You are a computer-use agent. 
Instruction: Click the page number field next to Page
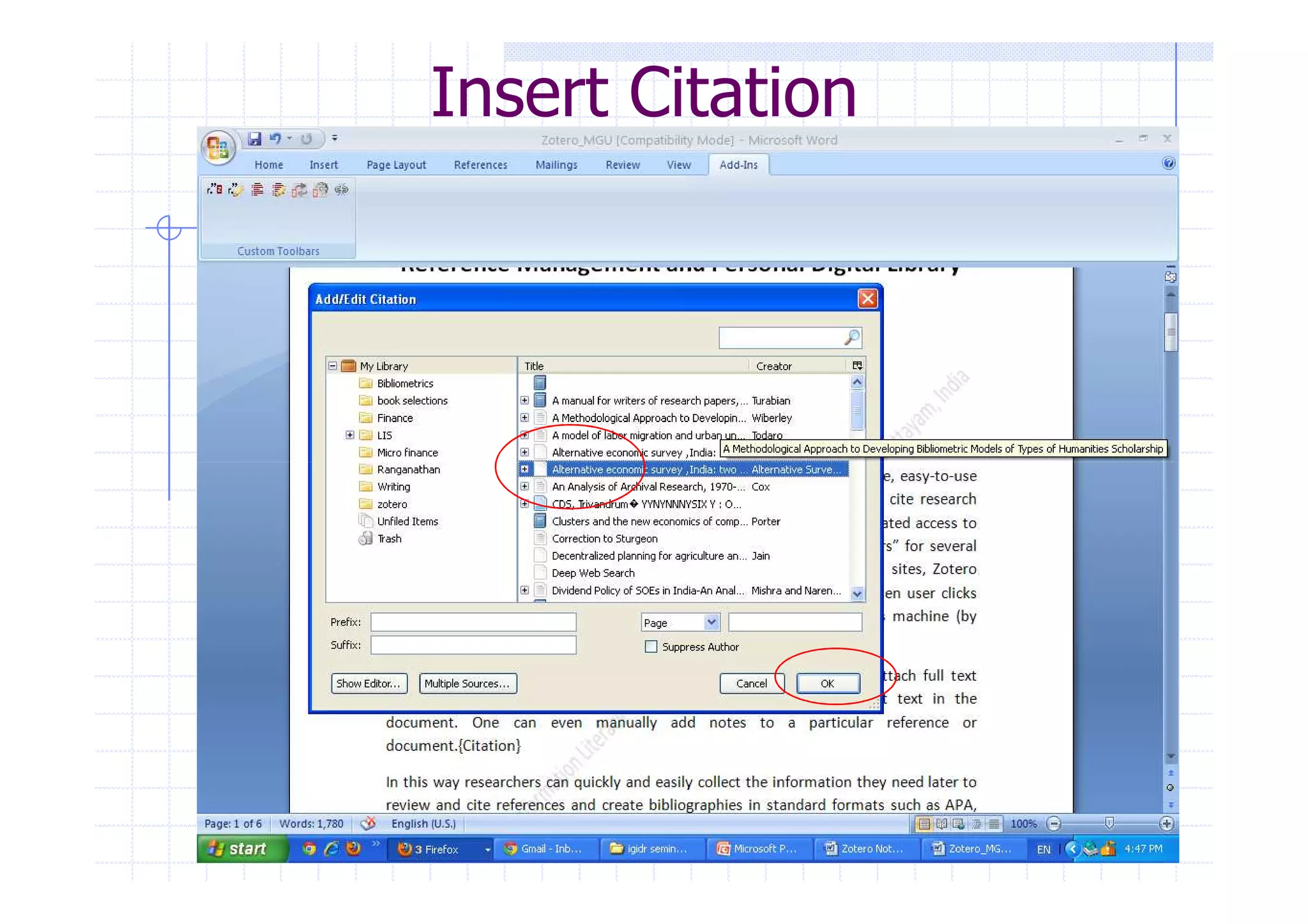[795, 622]
